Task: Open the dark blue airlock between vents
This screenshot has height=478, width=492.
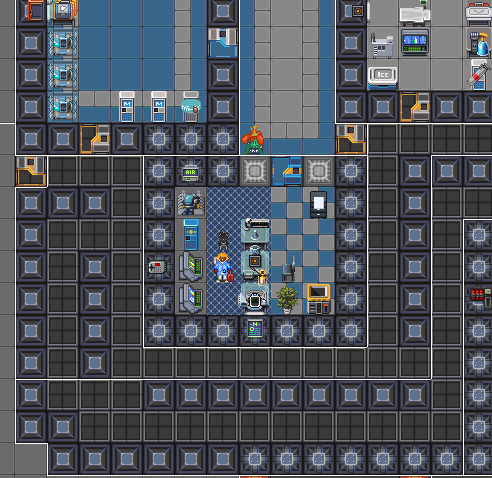Action: click(x=287, y=171)
